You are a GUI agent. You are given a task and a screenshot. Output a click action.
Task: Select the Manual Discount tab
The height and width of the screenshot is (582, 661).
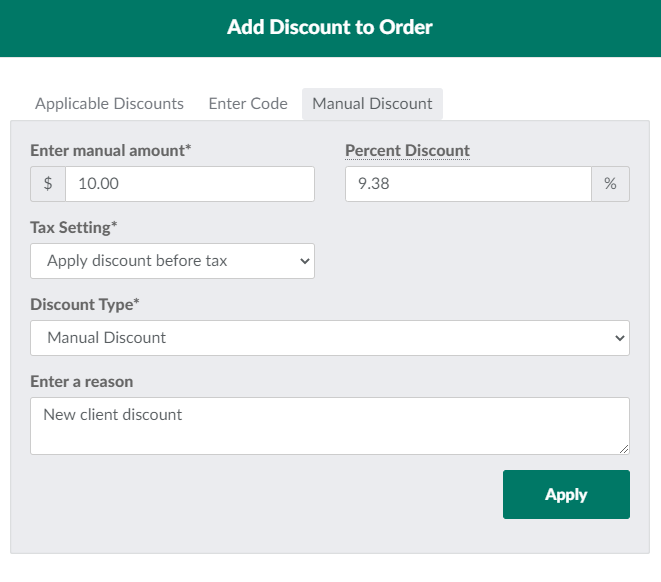(x=372, y=103)
